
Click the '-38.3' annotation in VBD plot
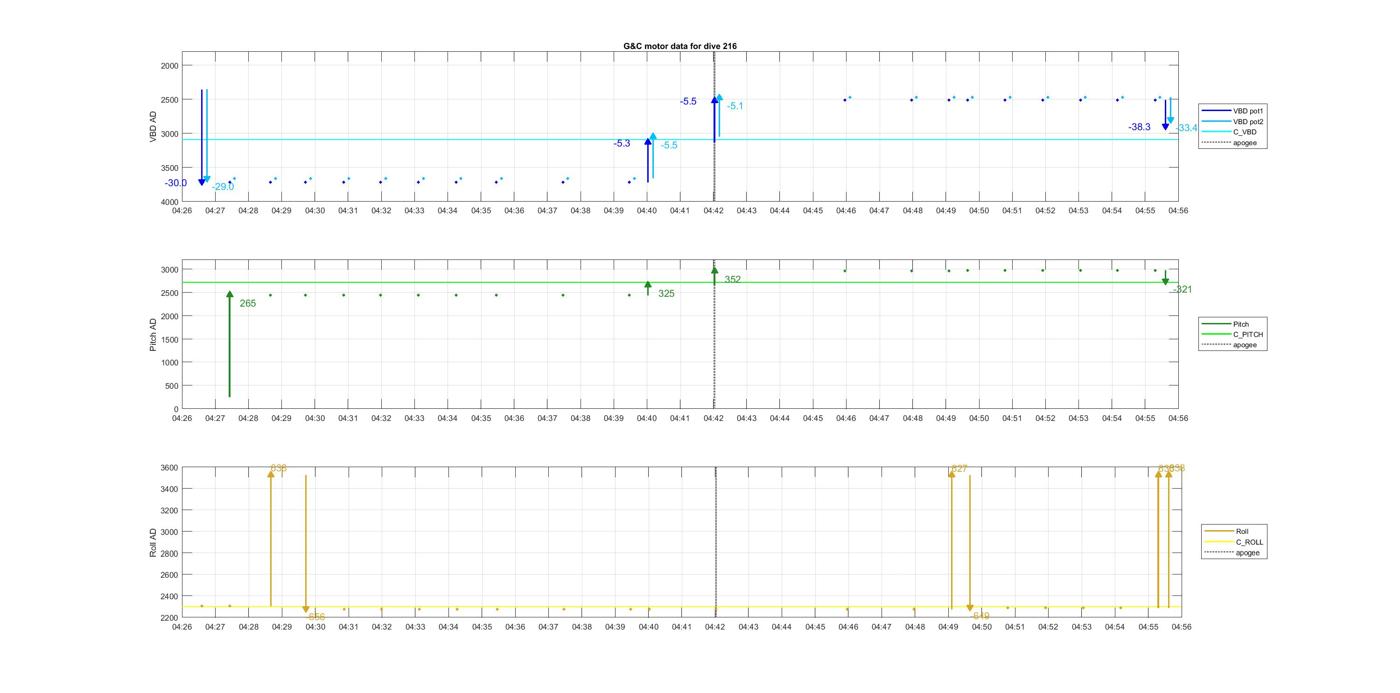(x=1139, y=127)
